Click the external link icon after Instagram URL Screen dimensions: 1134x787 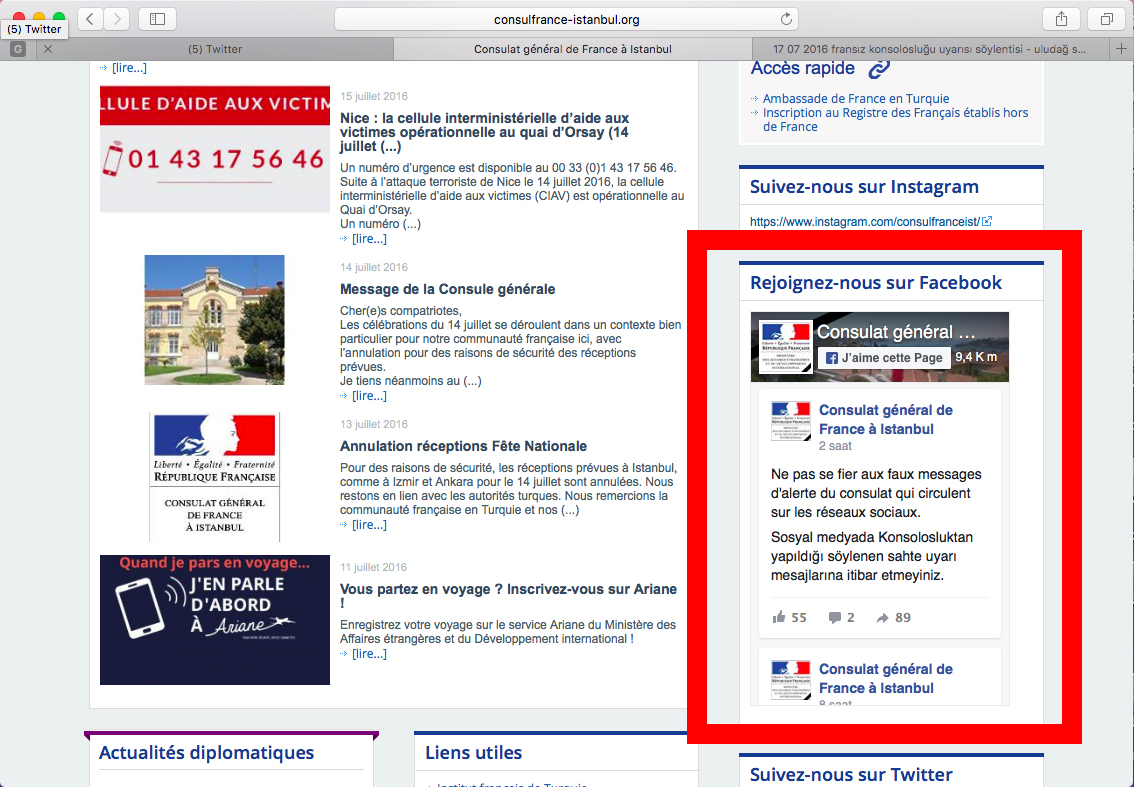987,221
